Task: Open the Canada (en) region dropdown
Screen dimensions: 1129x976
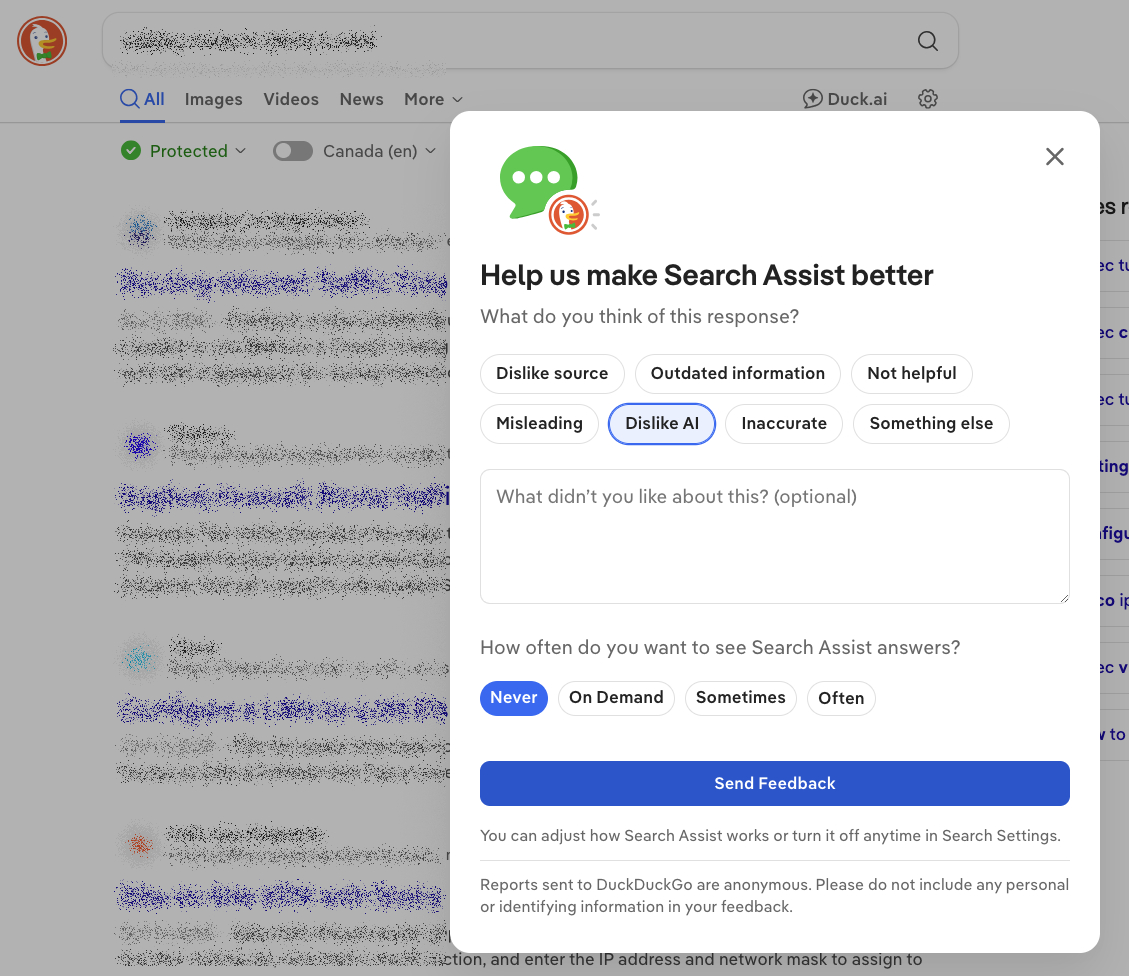Action: click(x=379, y=151)
